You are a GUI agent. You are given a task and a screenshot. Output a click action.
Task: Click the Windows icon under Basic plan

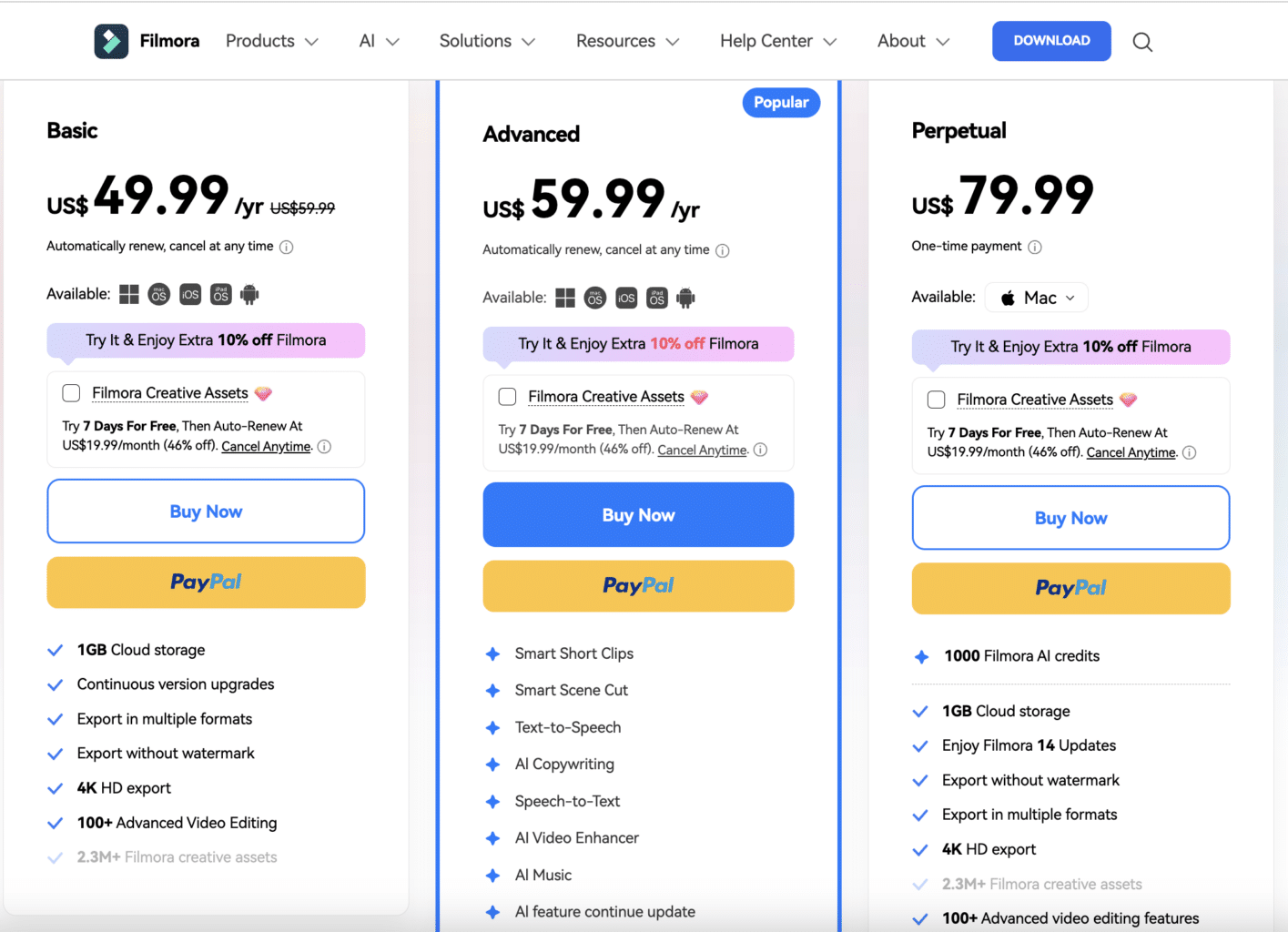click(129, 294)
